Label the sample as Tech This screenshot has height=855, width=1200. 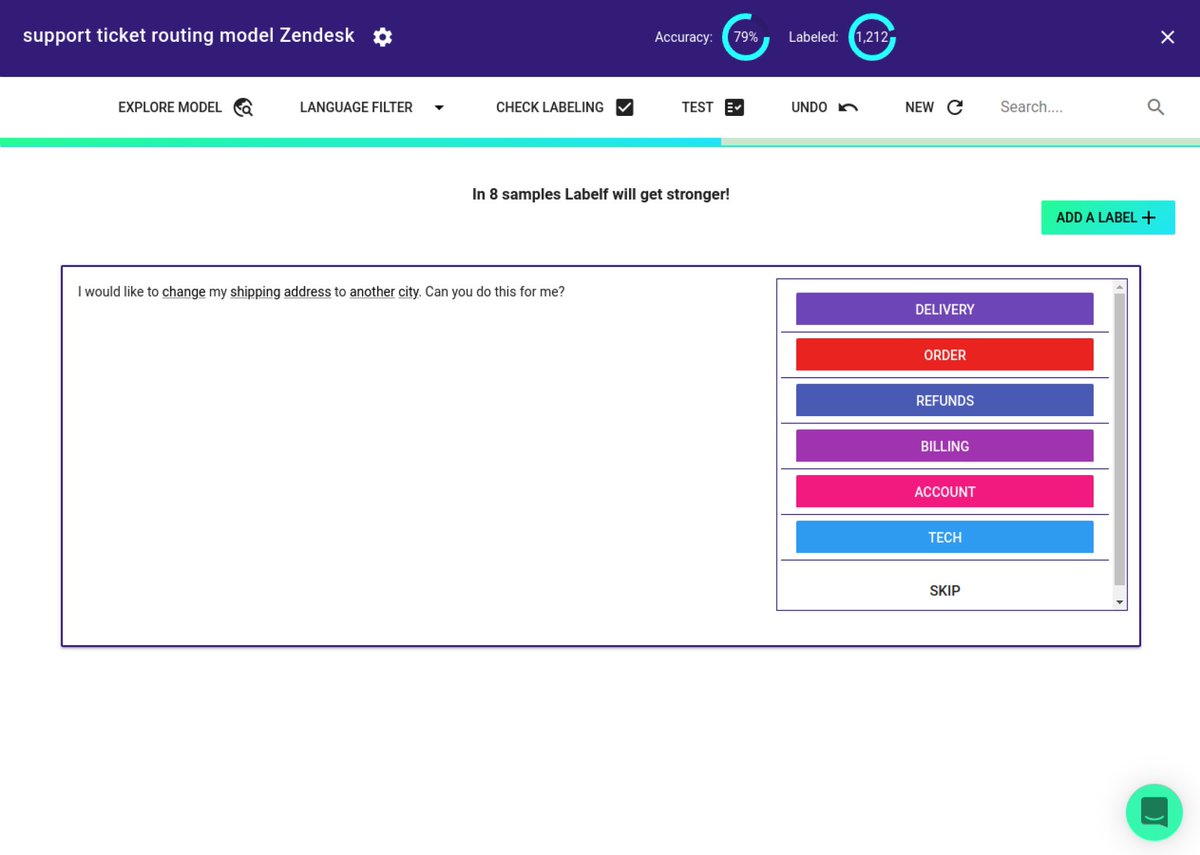[x=945, y=537]
